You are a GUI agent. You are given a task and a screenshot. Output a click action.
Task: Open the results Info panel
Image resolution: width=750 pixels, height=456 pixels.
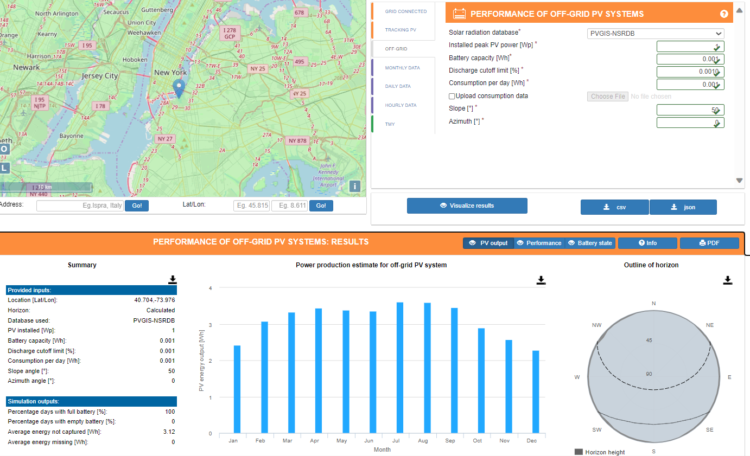click(645, 243)
